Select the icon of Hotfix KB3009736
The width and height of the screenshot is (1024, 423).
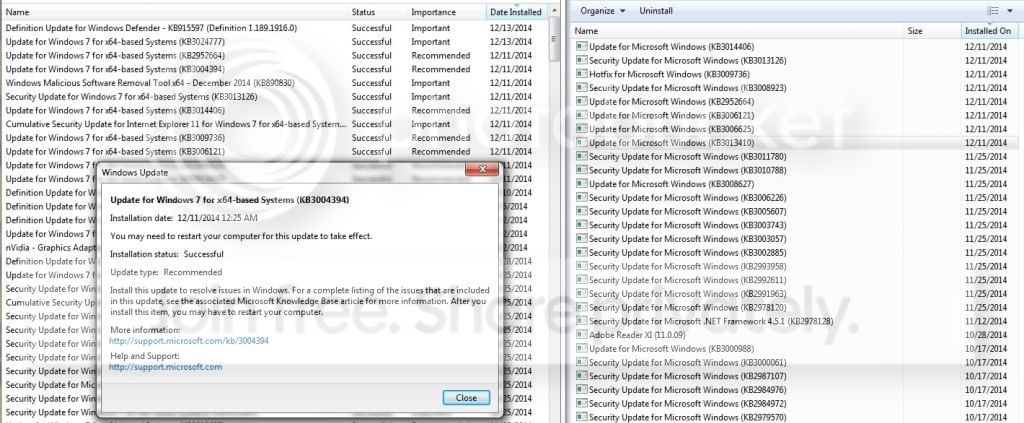click(x=582, y=74)
